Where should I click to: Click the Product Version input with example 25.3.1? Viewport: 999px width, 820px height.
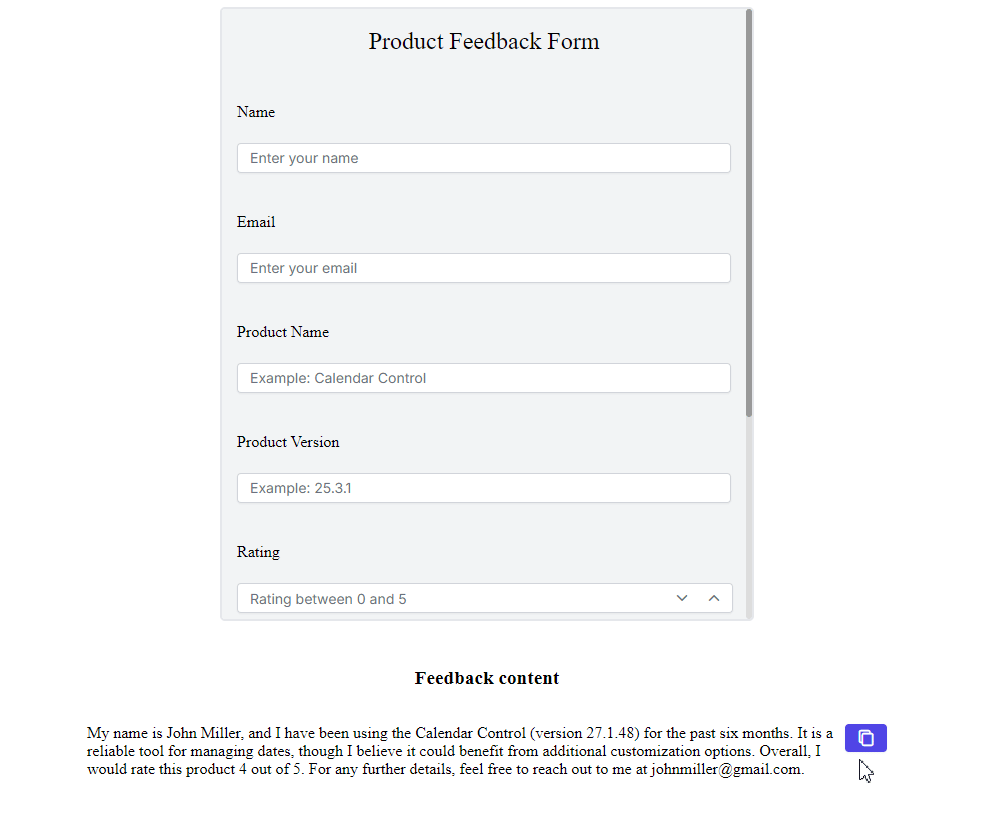(x=484, y=488)
